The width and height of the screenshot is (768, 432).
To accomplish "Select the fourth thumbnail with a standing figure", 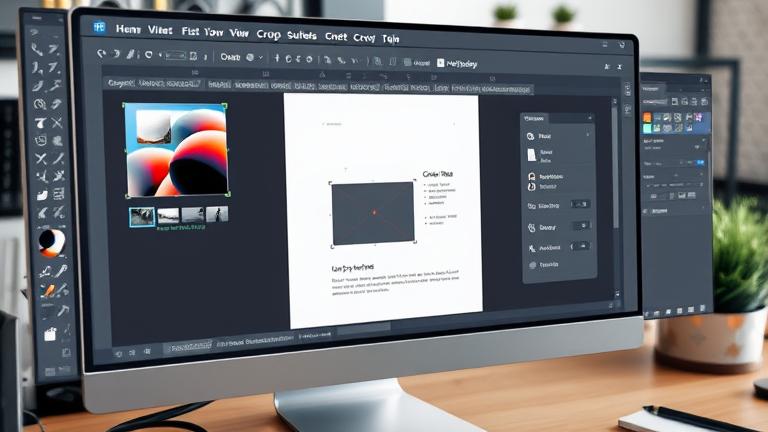I will pyautogui.click(x=217, y=214).
